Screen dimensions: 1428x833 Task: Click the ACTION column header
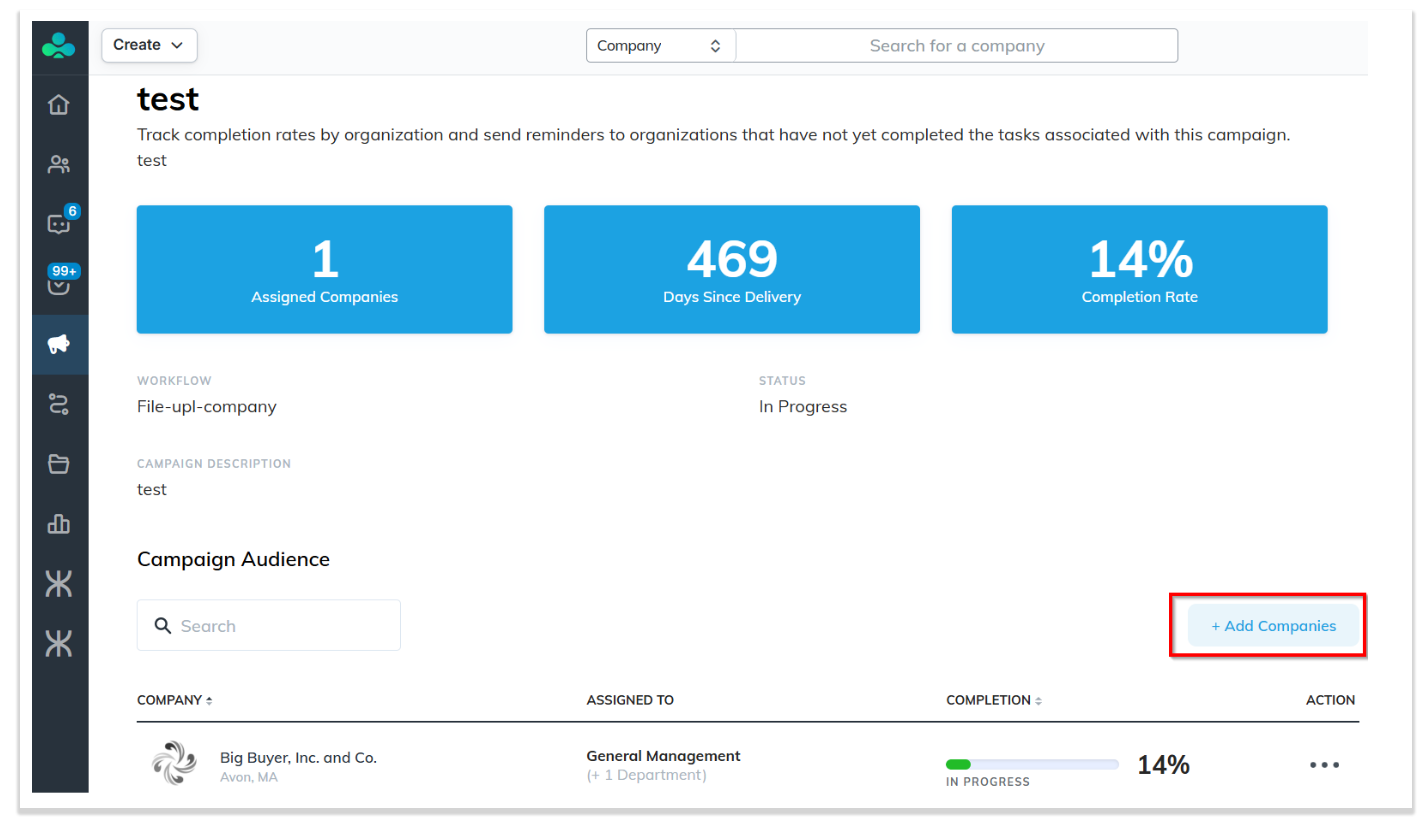[x=1331, y=700]
